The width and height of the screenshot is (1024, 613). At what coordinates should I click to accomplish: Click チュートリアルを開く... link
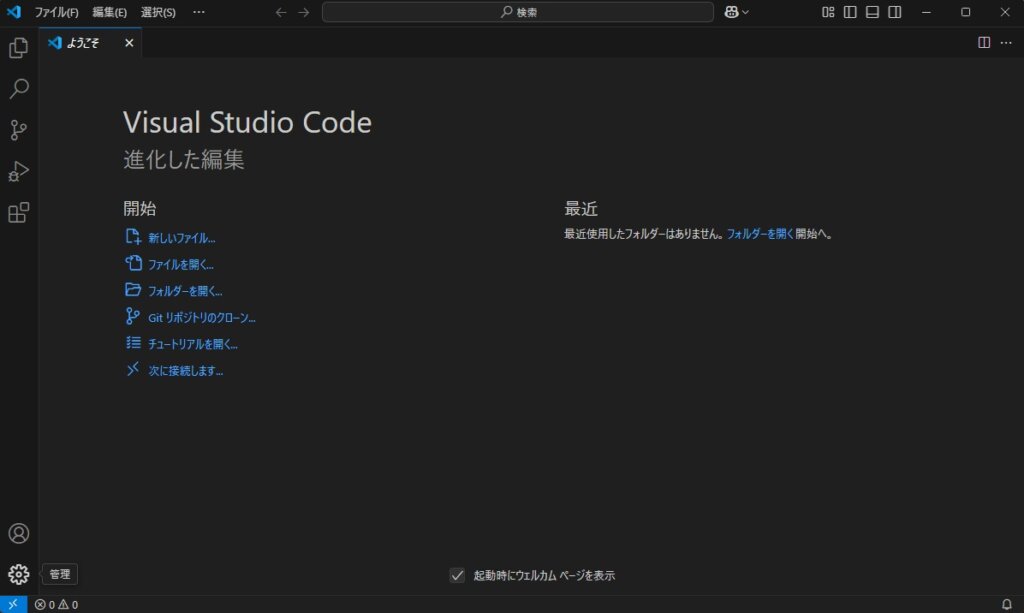(193, 344)
